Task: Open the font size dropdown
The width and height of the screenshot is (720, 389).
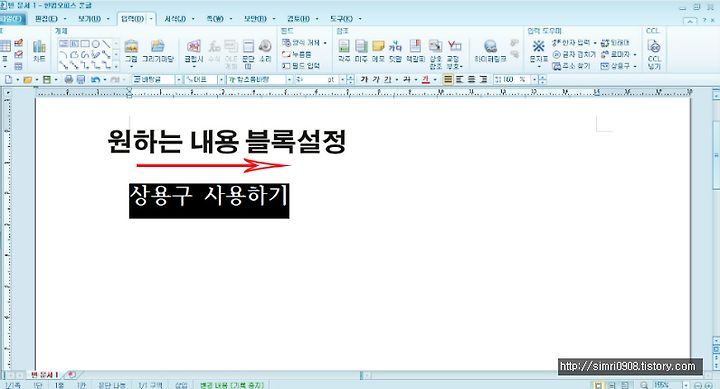Action: (343, 79)
